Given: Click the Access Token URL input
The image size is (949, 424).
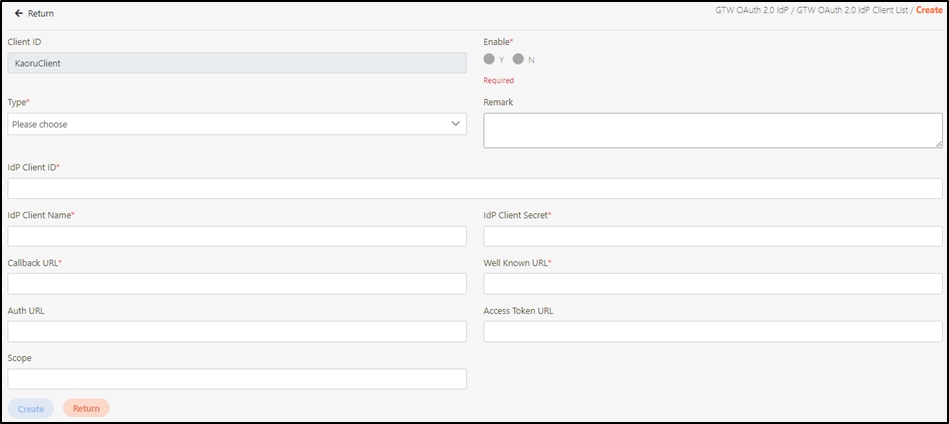Looking at the screenshot, I should click(712, 331).
